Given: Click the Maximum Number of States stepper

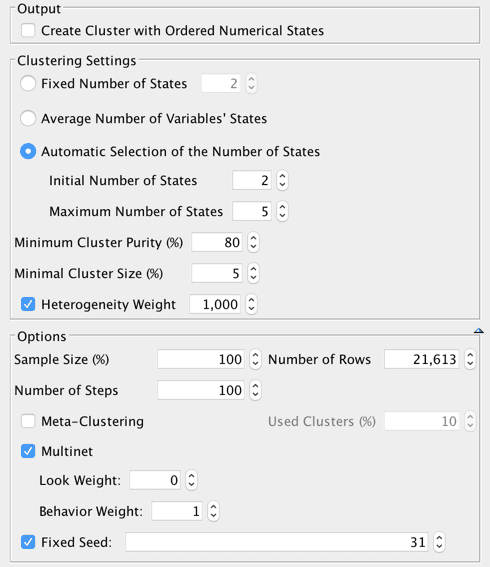Looking at the screenshot, I should 282,211.
